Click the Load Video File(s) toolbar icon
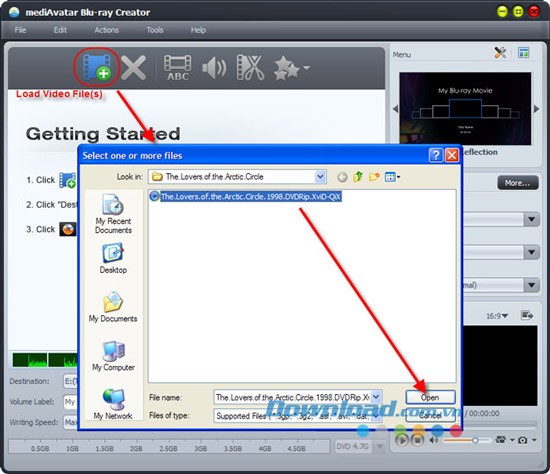Image resolution: width=550 pixels, height=474 pixels. pyautogui.click(x=97, y=67)
